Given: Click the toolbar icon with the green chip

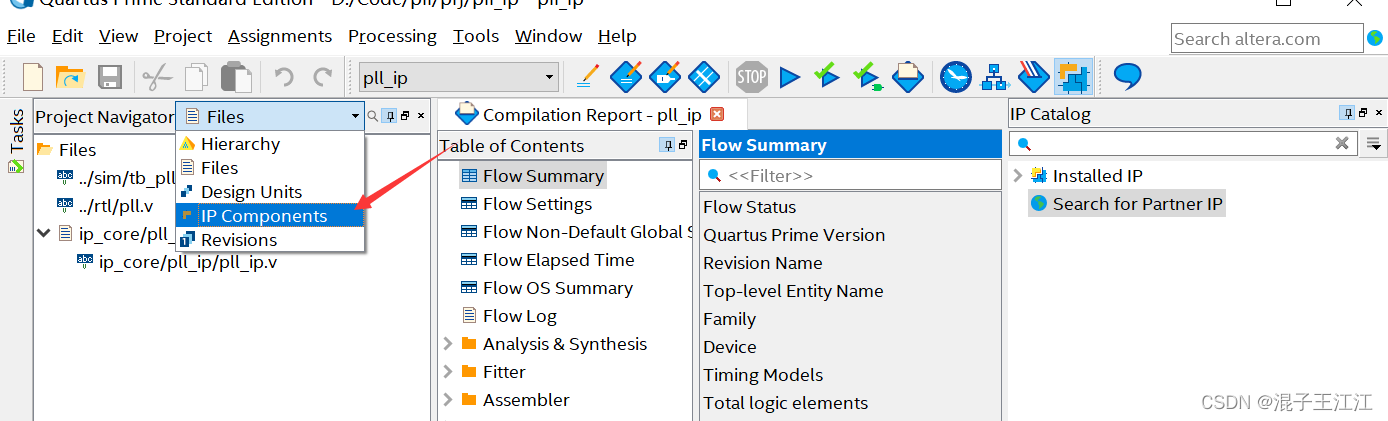Looking at the screenshot, I should pos(866,76).
